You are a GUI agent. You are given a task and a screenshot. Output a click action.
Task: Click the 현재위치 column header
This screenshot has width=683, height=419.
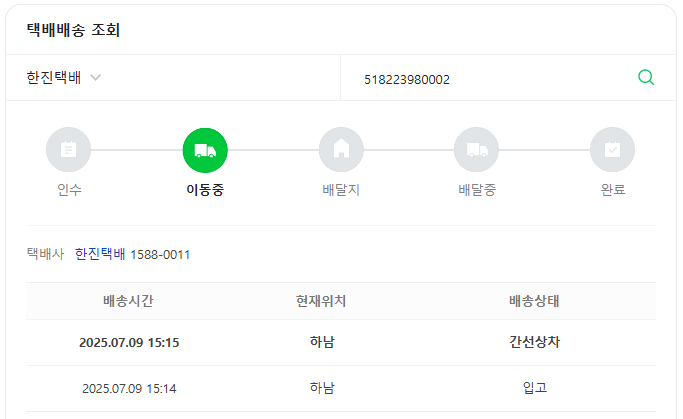(x=321, y=301)
